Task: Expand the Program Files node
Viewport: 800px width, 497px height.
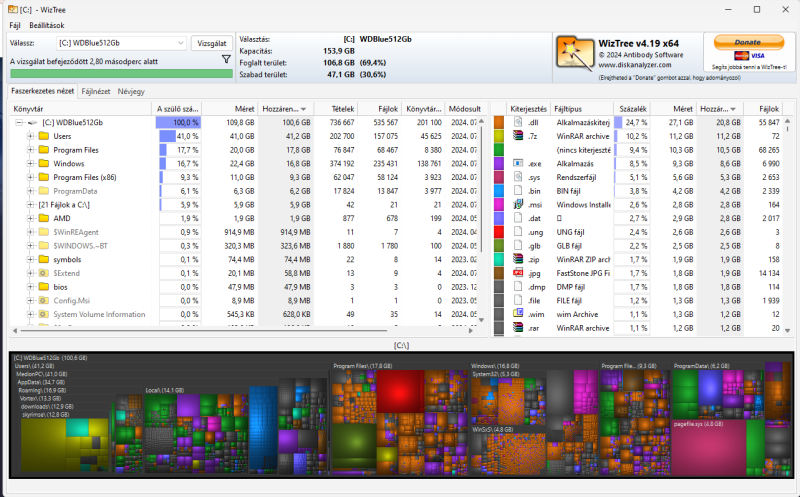Action: point(31,150)
